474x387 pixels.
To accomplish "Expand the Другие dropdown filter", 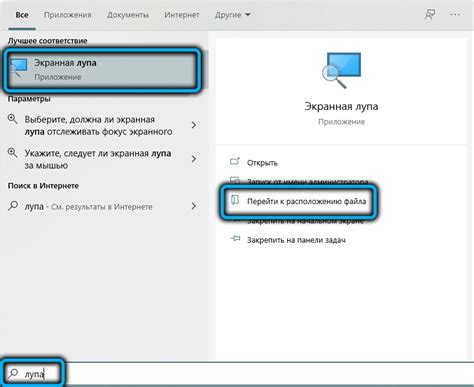I will pyautogui.click(x=233, y=15).
